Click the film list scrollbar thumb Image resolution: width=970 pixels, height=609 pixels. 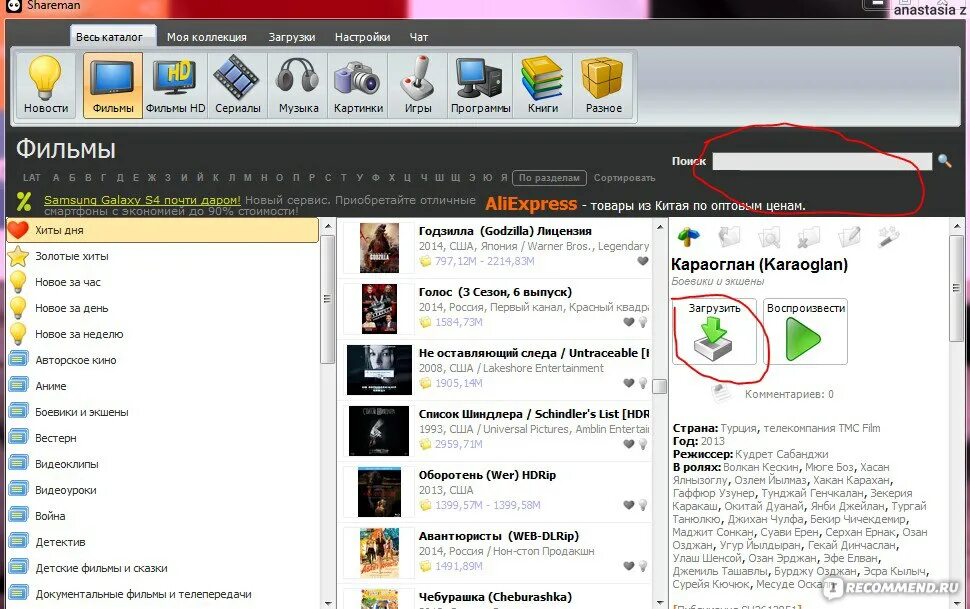click(x=659, y=386)
